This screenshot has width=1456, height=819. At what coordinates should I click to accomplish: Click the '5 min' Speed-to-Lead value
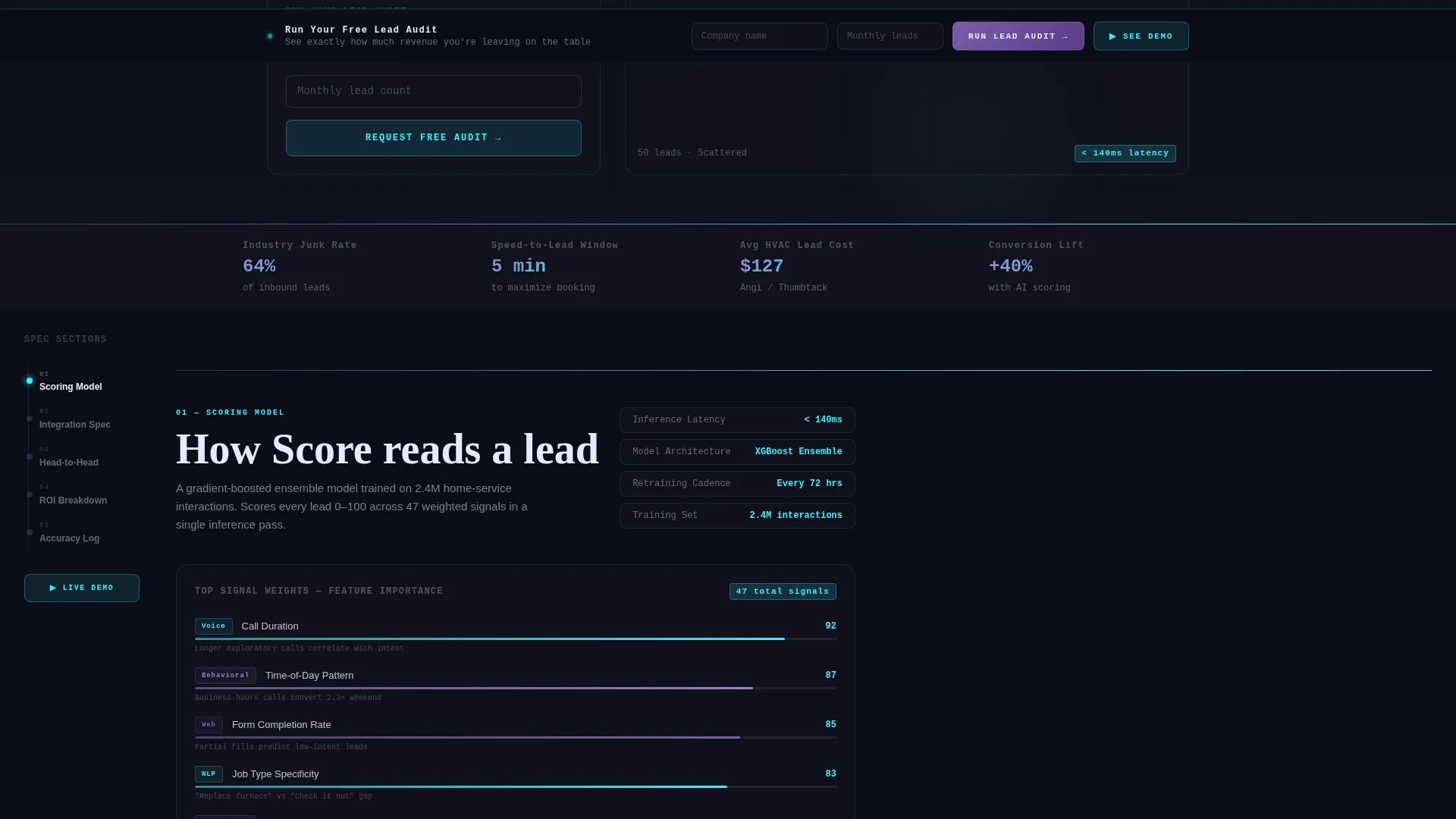click(x=518, y=266)
